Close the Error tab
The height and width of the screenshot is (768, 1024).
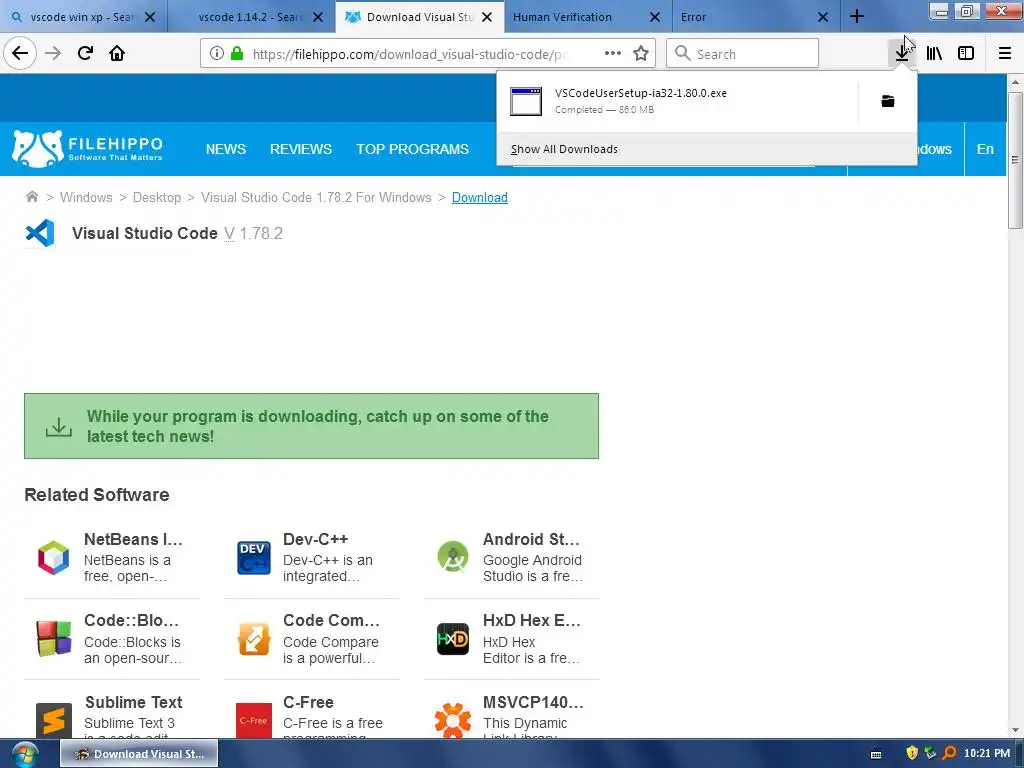tap(823, 18)
